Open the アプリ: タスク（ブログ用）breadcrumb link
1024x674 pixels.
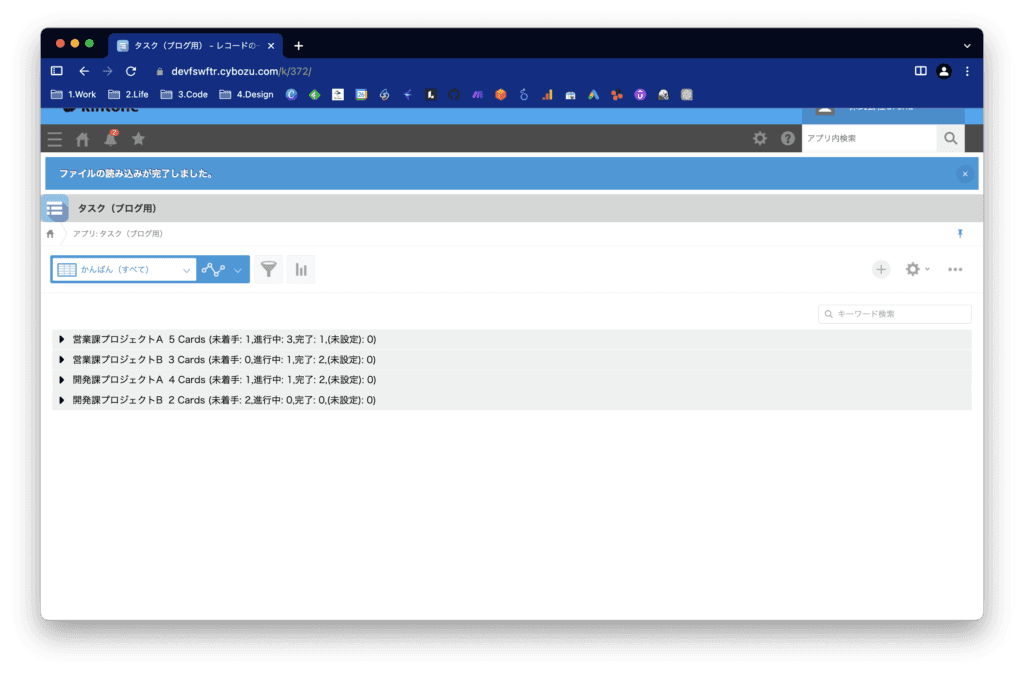pos(118,234)
